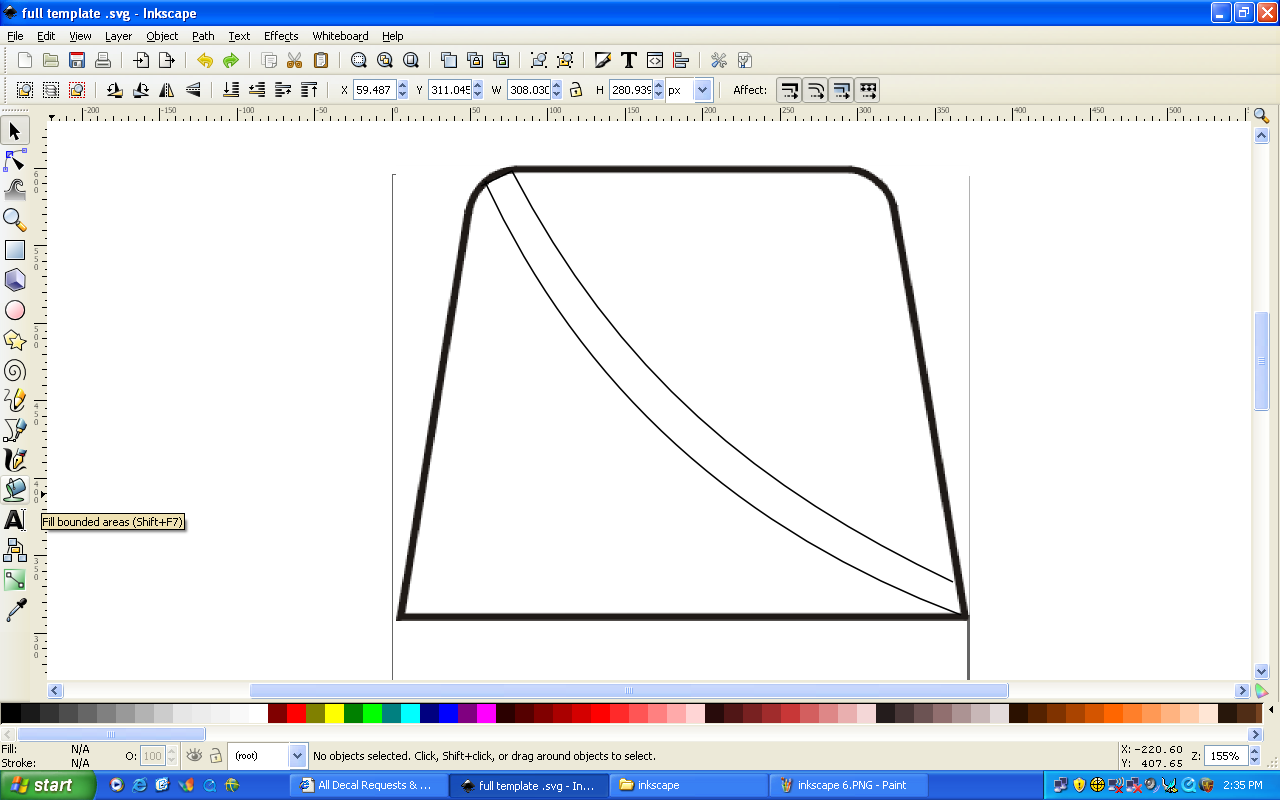Viewport: 1280px width, 800px height.
Task: Select the Calligraphy tool
Action: 15,460
